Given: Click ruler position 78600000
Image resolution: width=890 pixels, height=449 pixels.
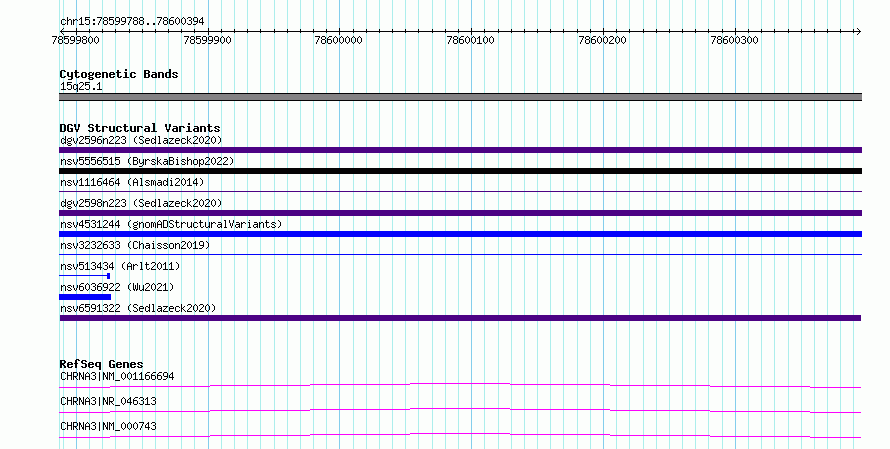Looking at the screenshot, I should tap(339, 40).
